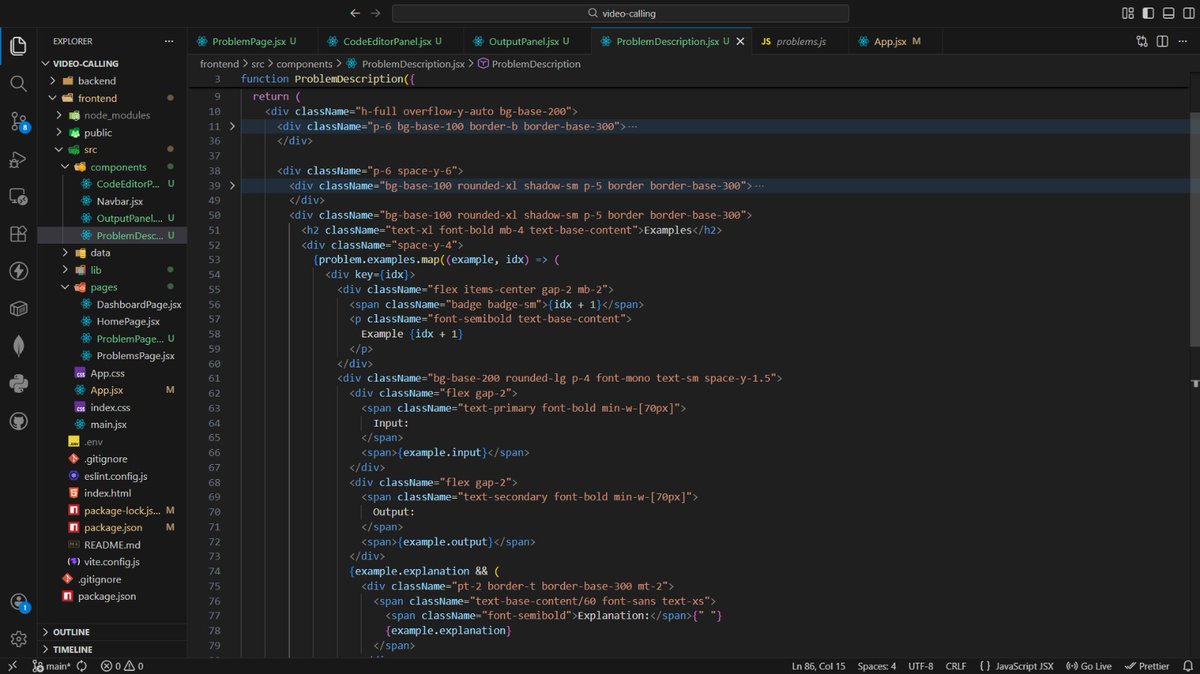Open Navbar.jsx in the file tree

[119, 201]
